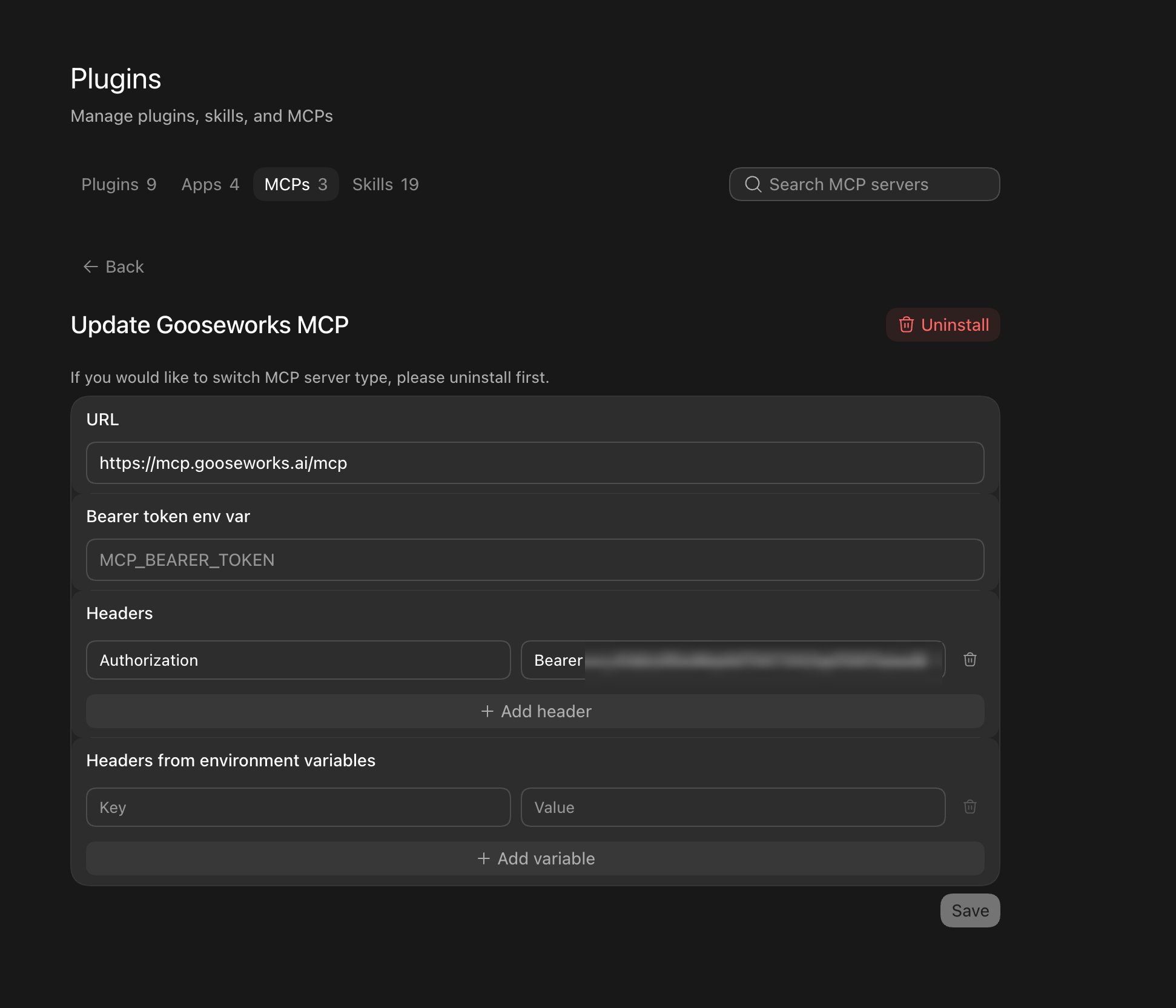This screenshot has height=1008, width=1176.
Task: Click the 'please uninstall first' notice text
Action: coord(309,377)
